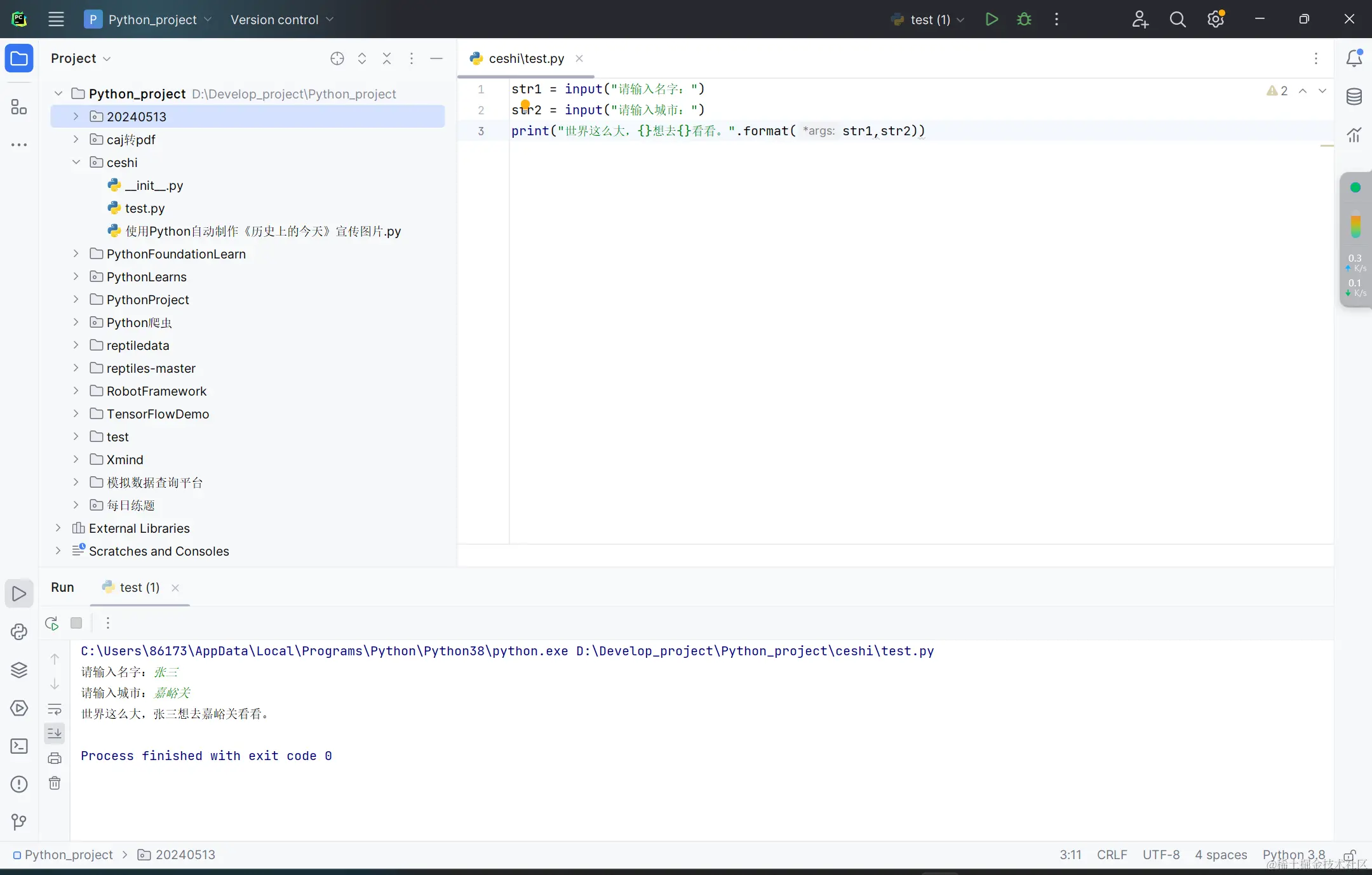Click the Python 3.8 interpreter in the status bar
Viewport: 1372px width, 875px height.
pyautogui.click(x=1293, y=855)
